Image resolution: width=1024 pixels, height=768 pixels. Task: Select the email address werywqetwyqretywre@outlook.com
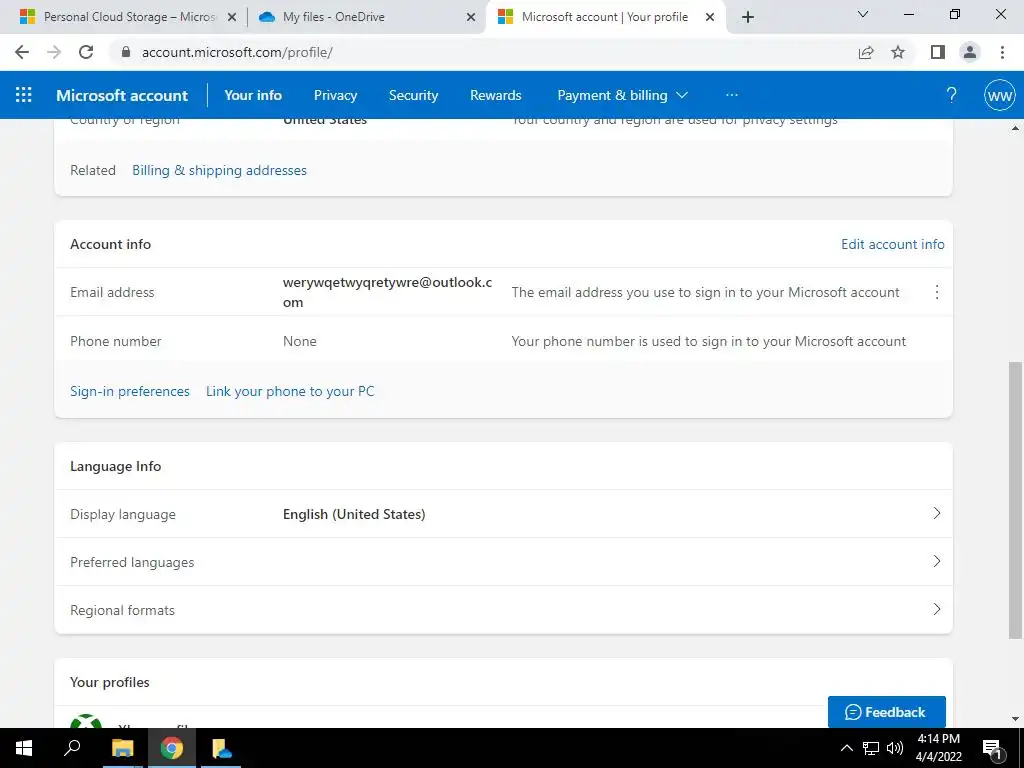point(387,292)
